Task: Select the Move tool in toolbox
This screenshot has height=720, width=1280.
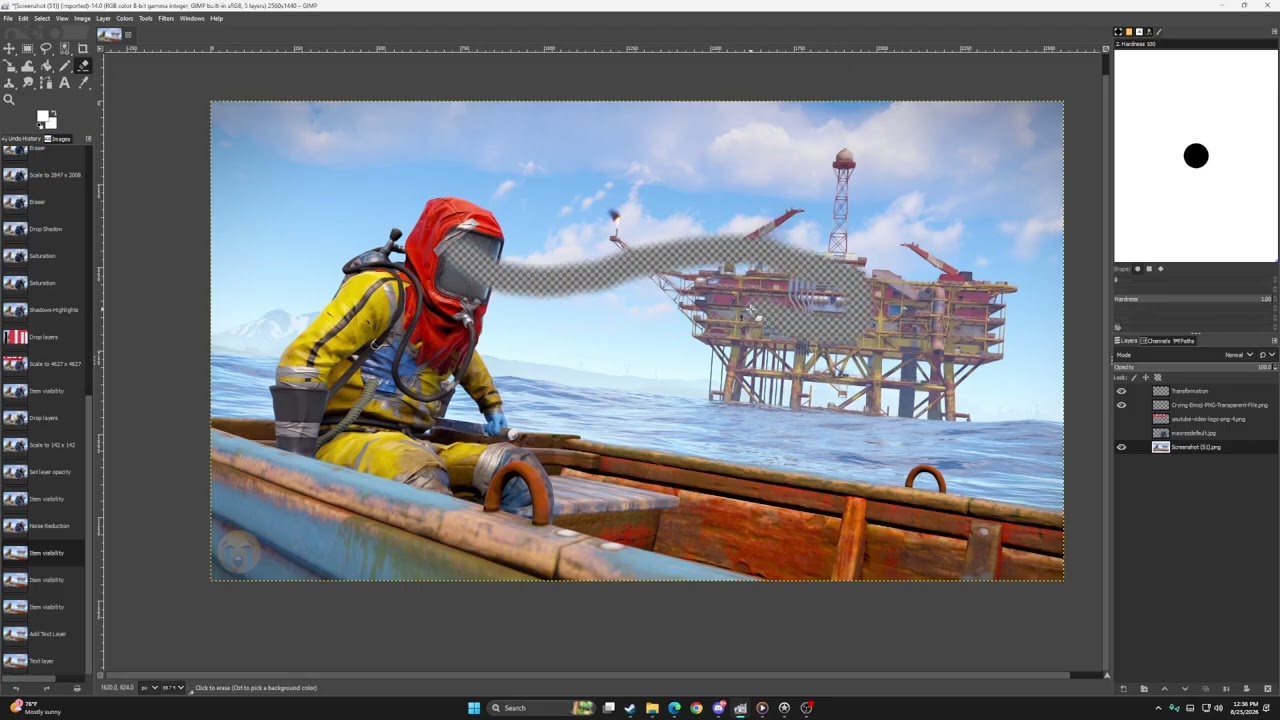Action: pyautogui.click(x=9, y=48)
